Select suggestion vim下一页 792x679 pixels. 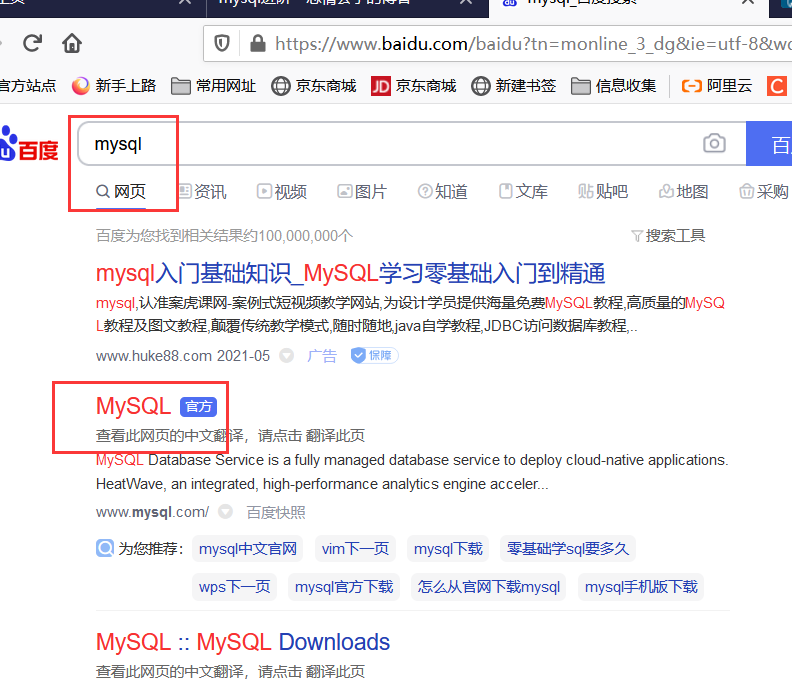coord(356,549)
